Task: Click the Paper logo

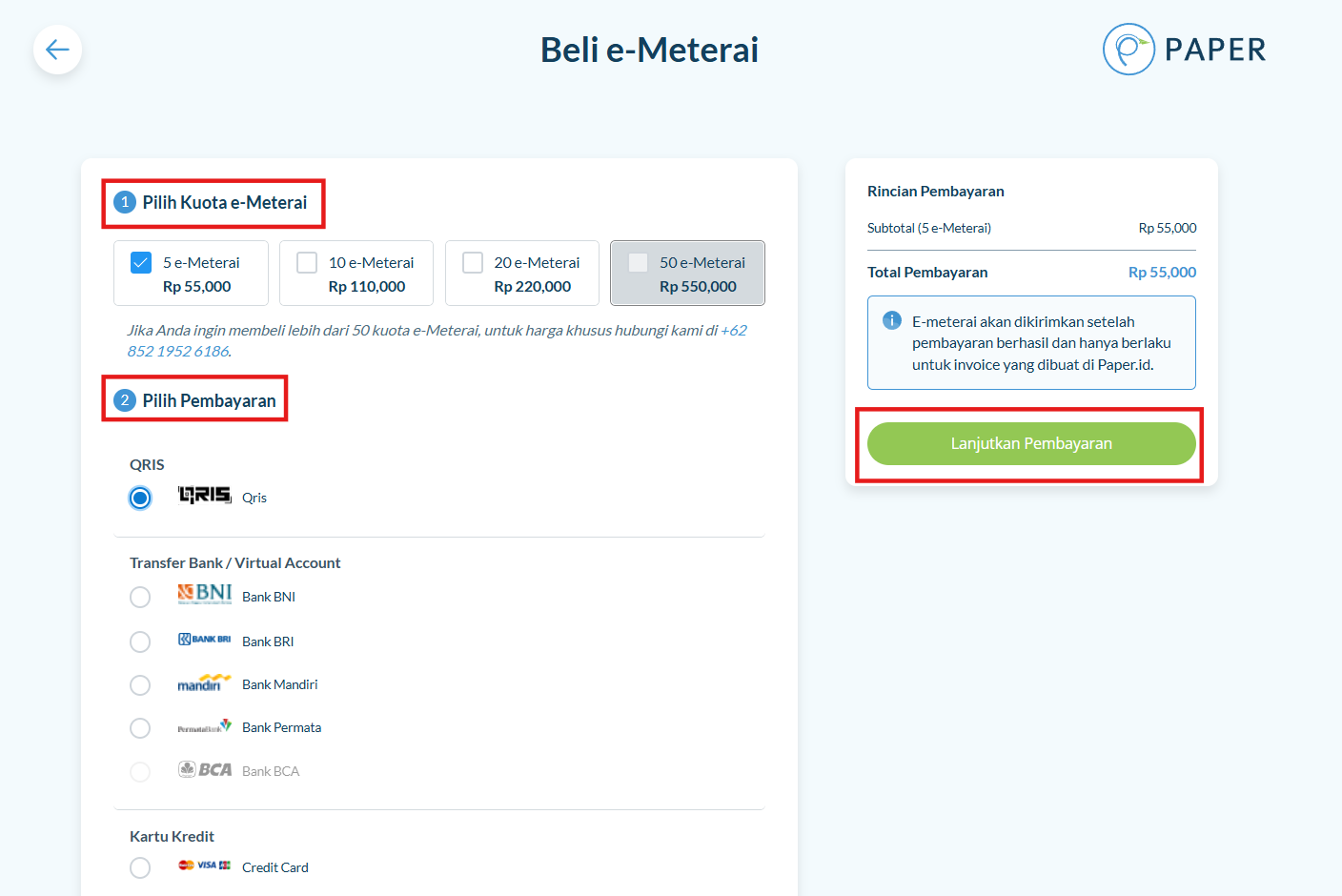Action: [1185, 50]
